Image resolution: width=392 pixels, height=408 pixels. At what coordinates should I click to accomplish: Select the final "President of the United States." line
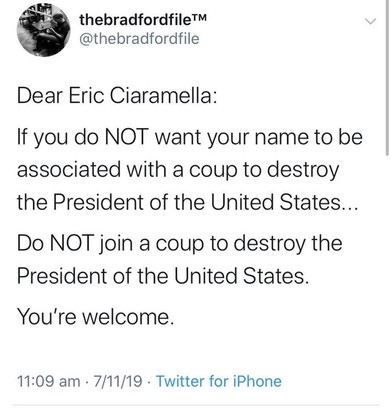tap(162, 276)
